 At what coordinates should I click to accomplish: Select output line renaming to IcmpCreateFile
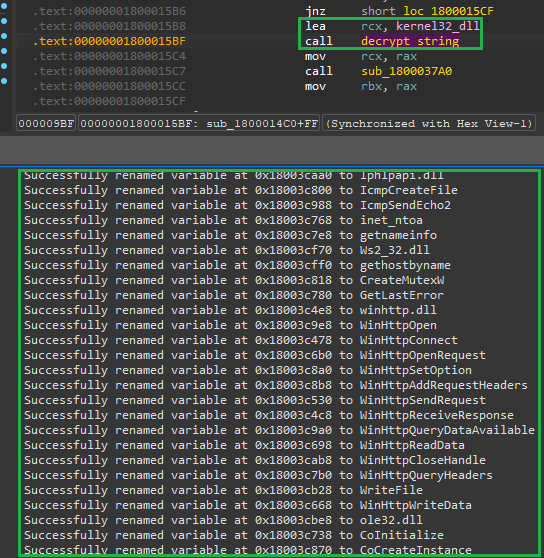(241, 190)
